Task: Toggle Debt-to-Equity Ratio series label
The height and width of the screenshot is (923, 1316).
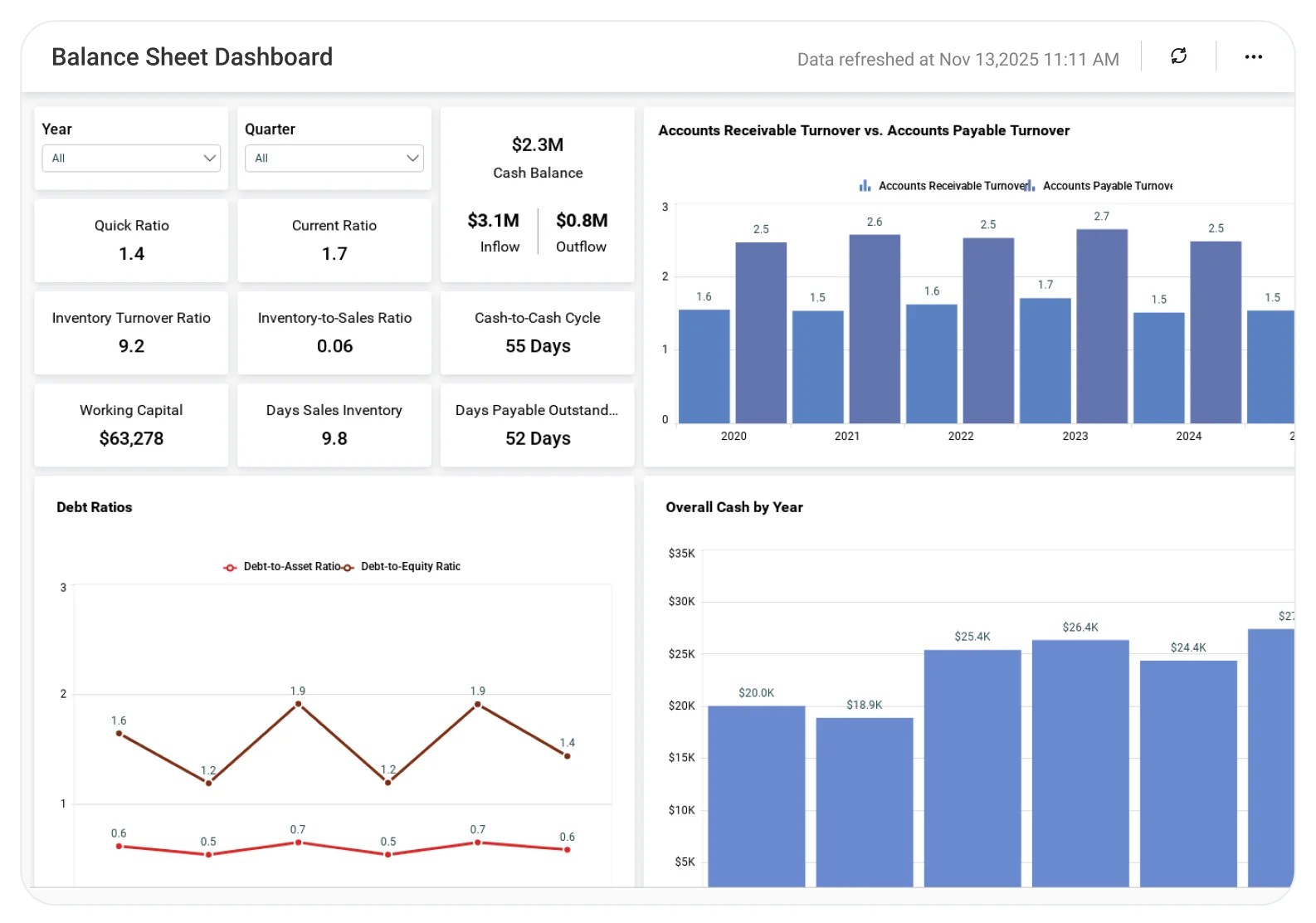Action: [410, 567]
